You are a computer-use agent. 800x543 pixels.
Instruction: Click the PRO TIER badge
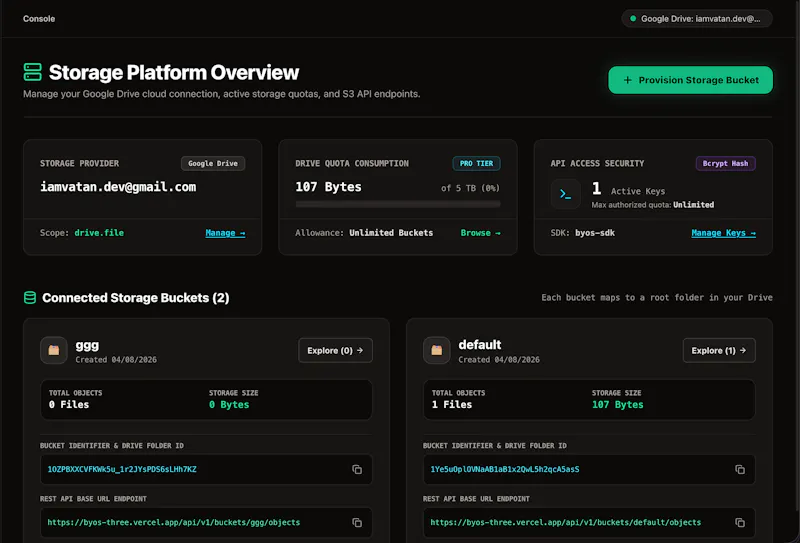(477, 163)
